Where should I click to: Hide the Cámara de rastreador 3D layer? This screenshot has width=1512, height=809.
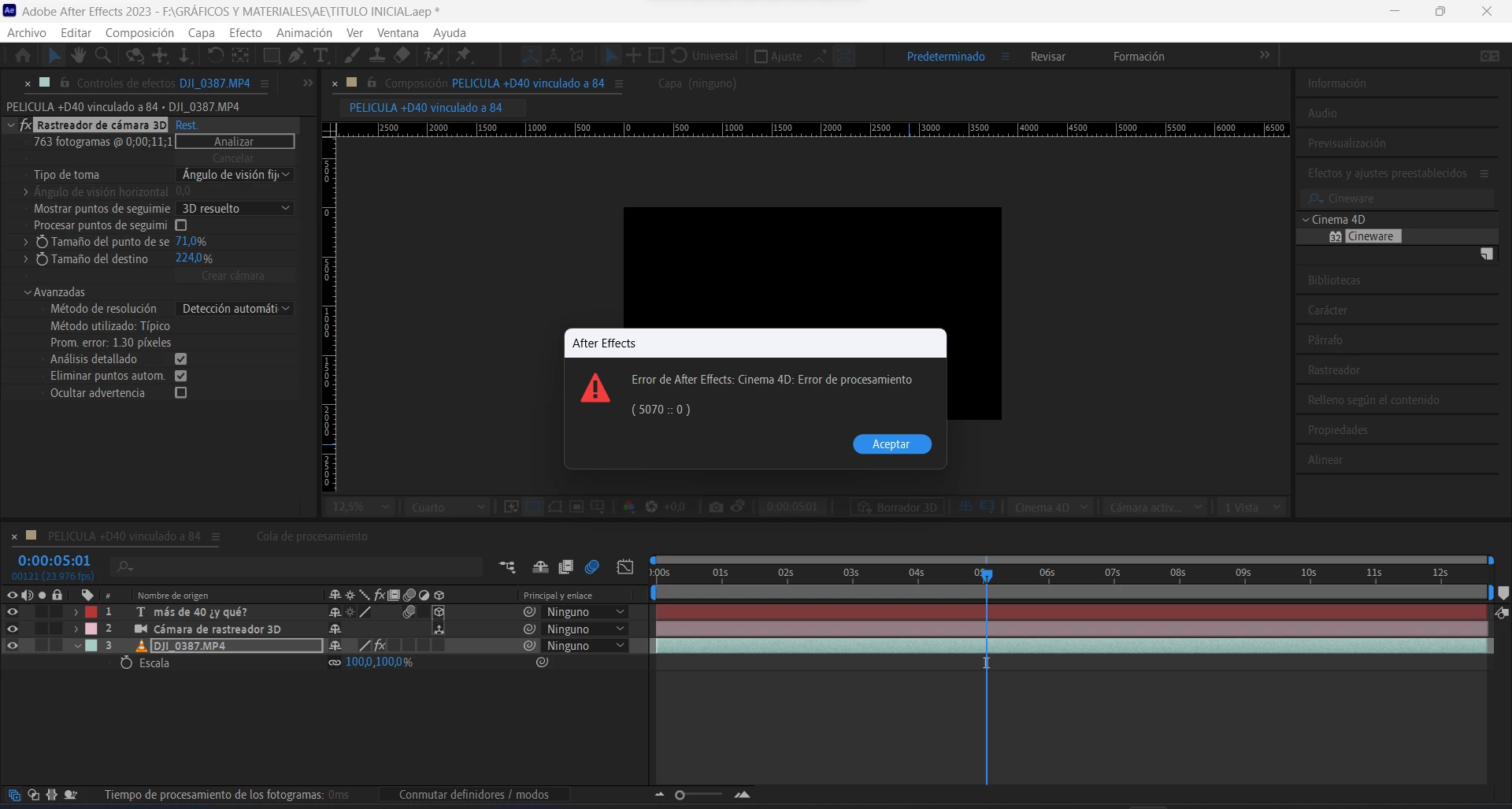pos(12,629)
